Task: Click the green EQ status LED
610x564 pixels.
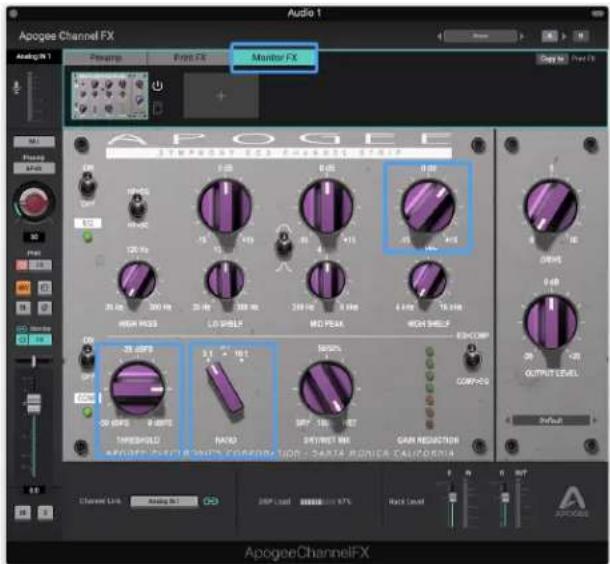Action: [x=88, y=236]
